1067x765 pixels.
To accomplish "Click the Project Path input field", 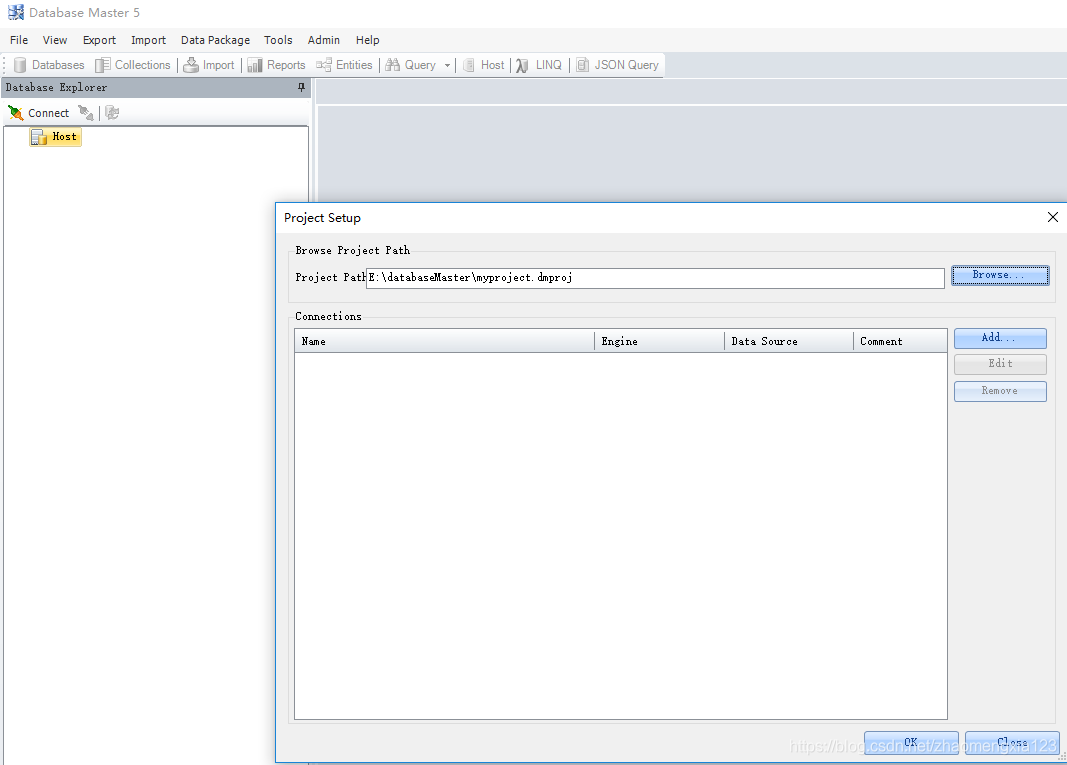I will point(655,278).
